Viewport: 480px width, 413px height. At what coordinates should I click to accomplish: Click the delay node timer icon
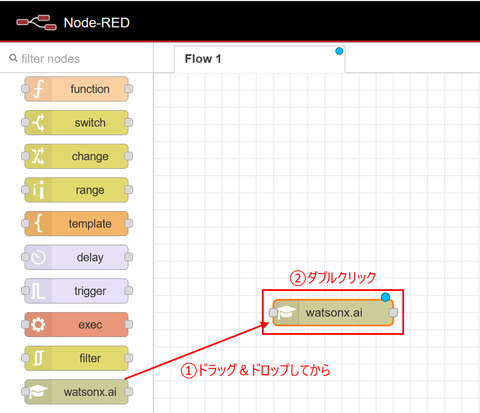(x=38, y=257)
